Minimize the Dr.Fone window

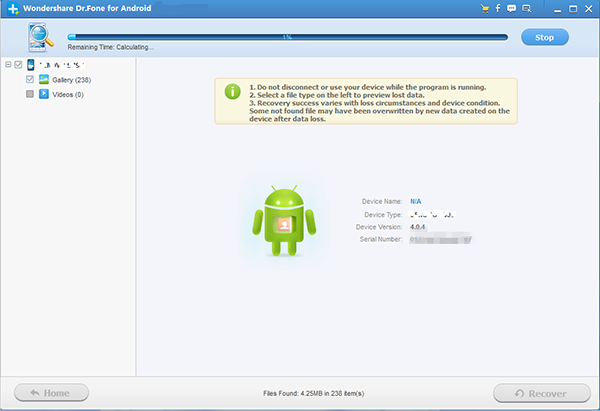(x=558, y=9)
